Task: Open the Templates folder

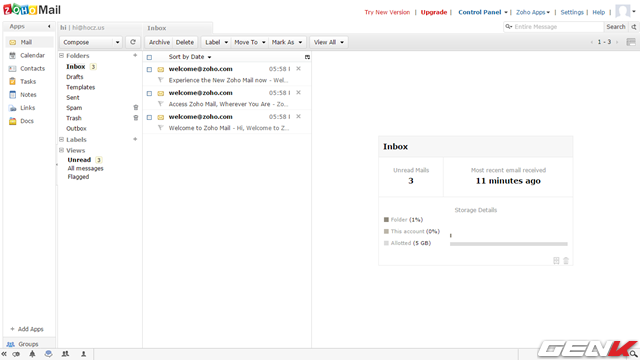Action: click(80, 87)
